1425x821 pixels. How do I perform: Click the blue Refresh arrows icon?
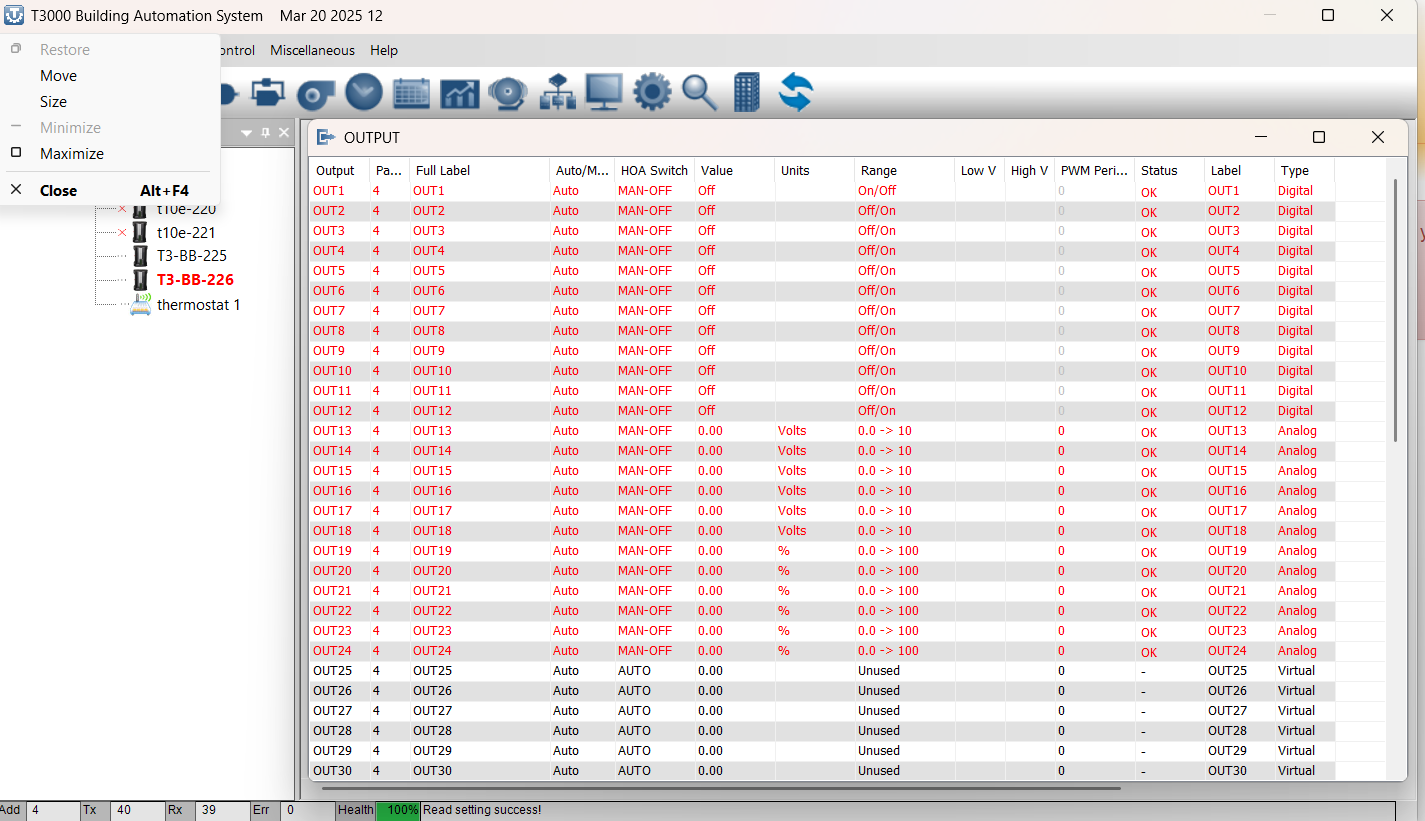795,93
